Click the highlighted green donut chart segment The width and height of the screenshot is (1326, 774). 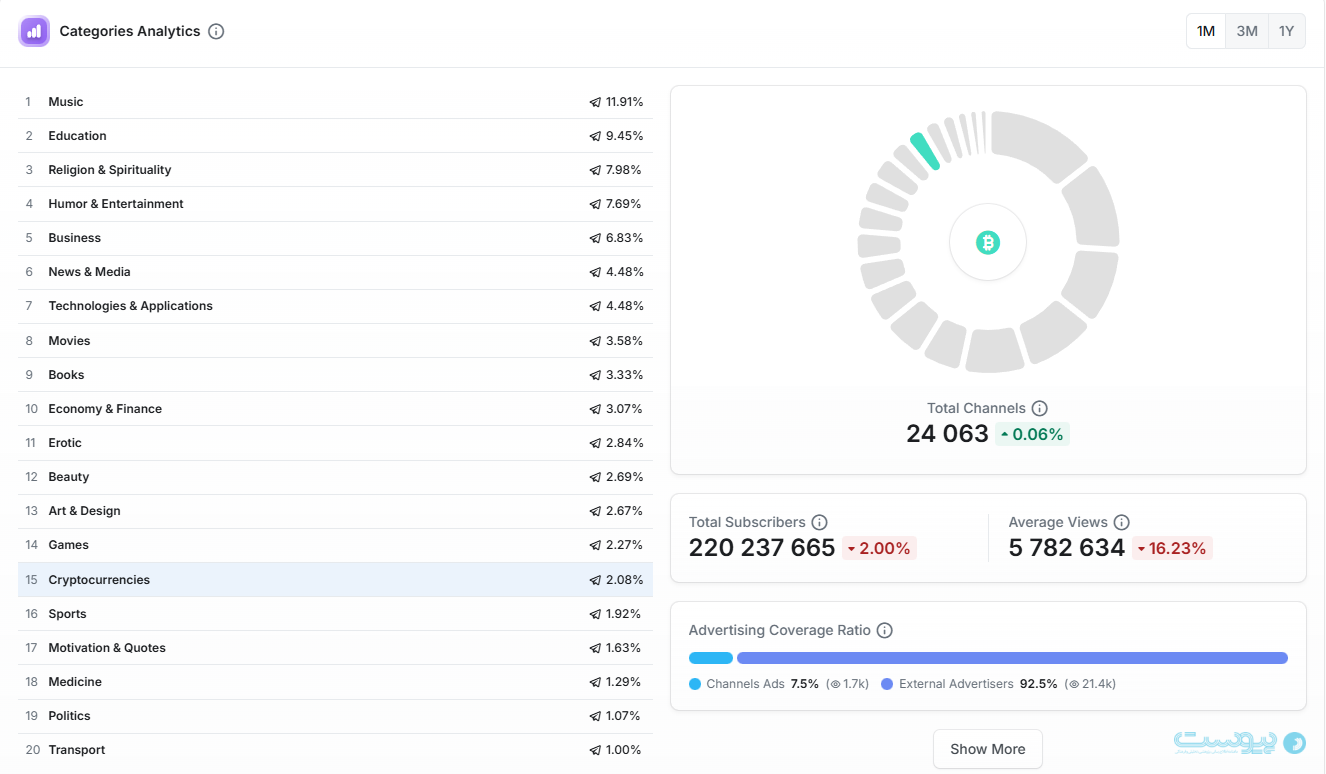(924, 151)
